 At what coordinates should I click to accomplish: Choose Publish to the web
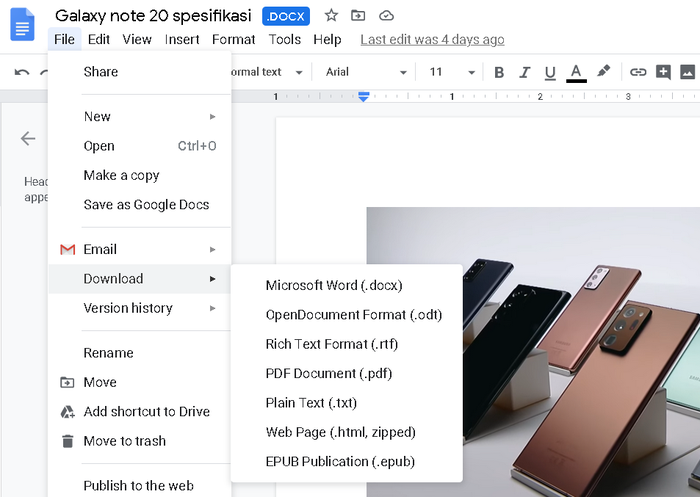coord(140,485)
